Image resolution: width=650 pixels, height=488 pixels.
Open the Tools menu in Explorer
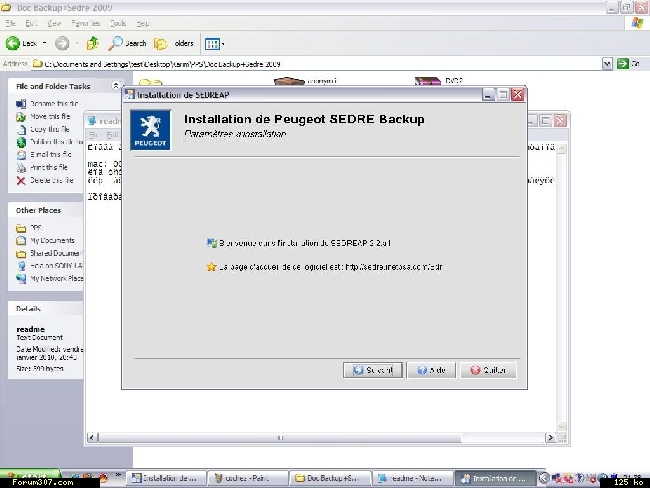pyautogui.click(x=118, y=22)
